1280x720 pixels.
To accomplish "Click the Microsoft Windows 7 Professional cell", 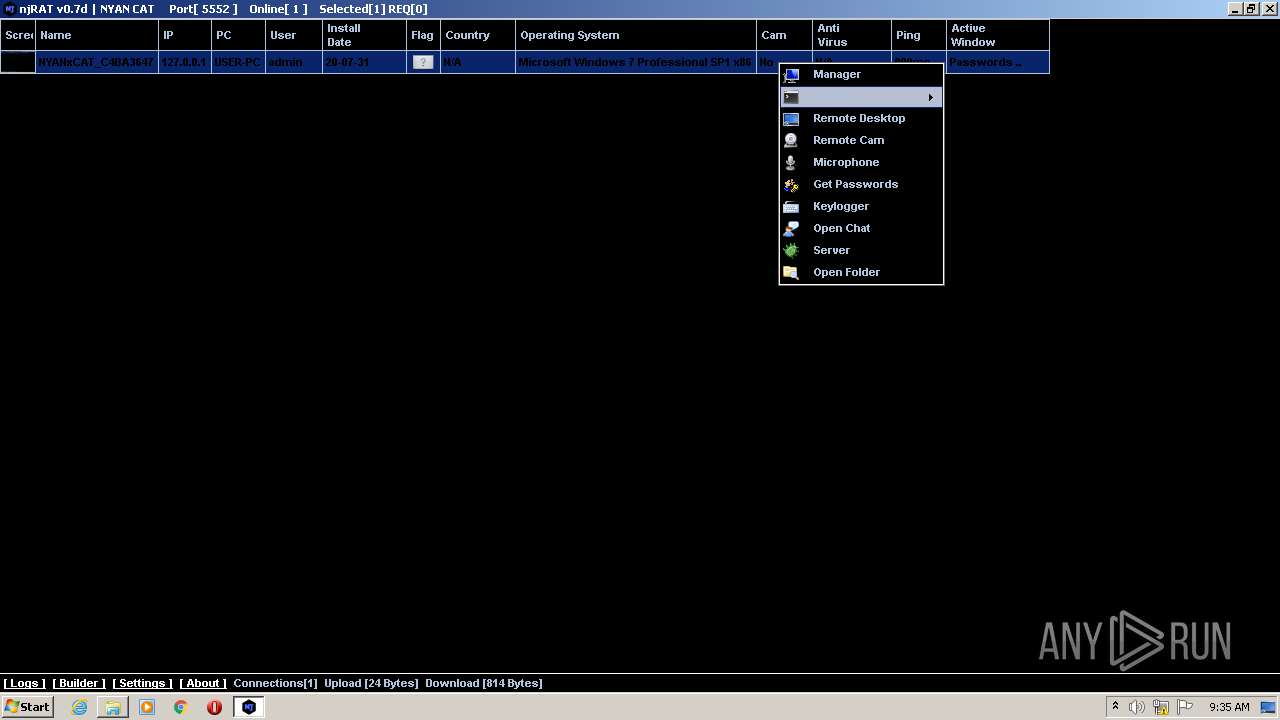I will tap(636, 62).
